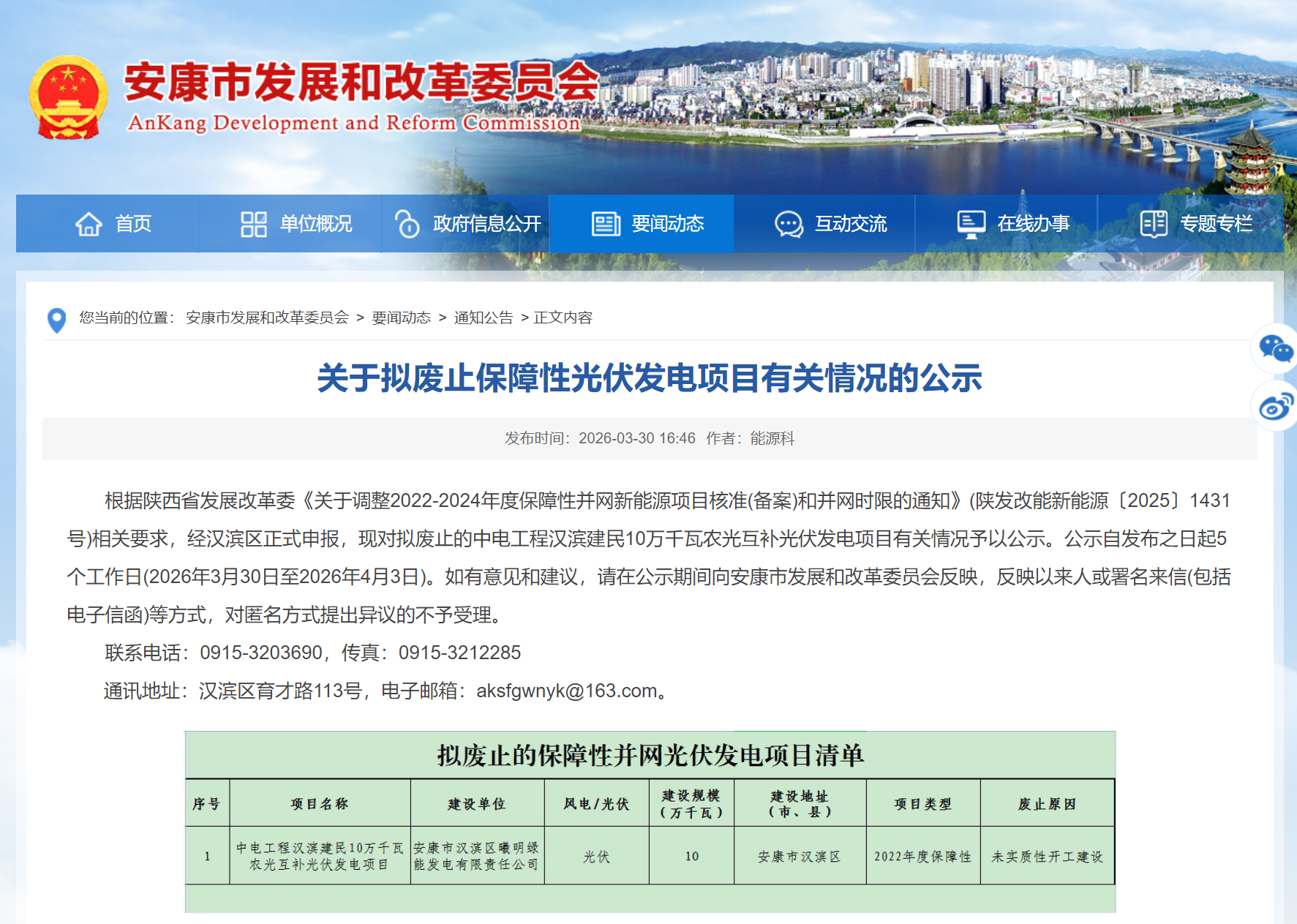The width and height of the screenshot is (1297, 924).
Task: Click the site title 安康市发展和改革委员会
Action: (x=361, y=82)
